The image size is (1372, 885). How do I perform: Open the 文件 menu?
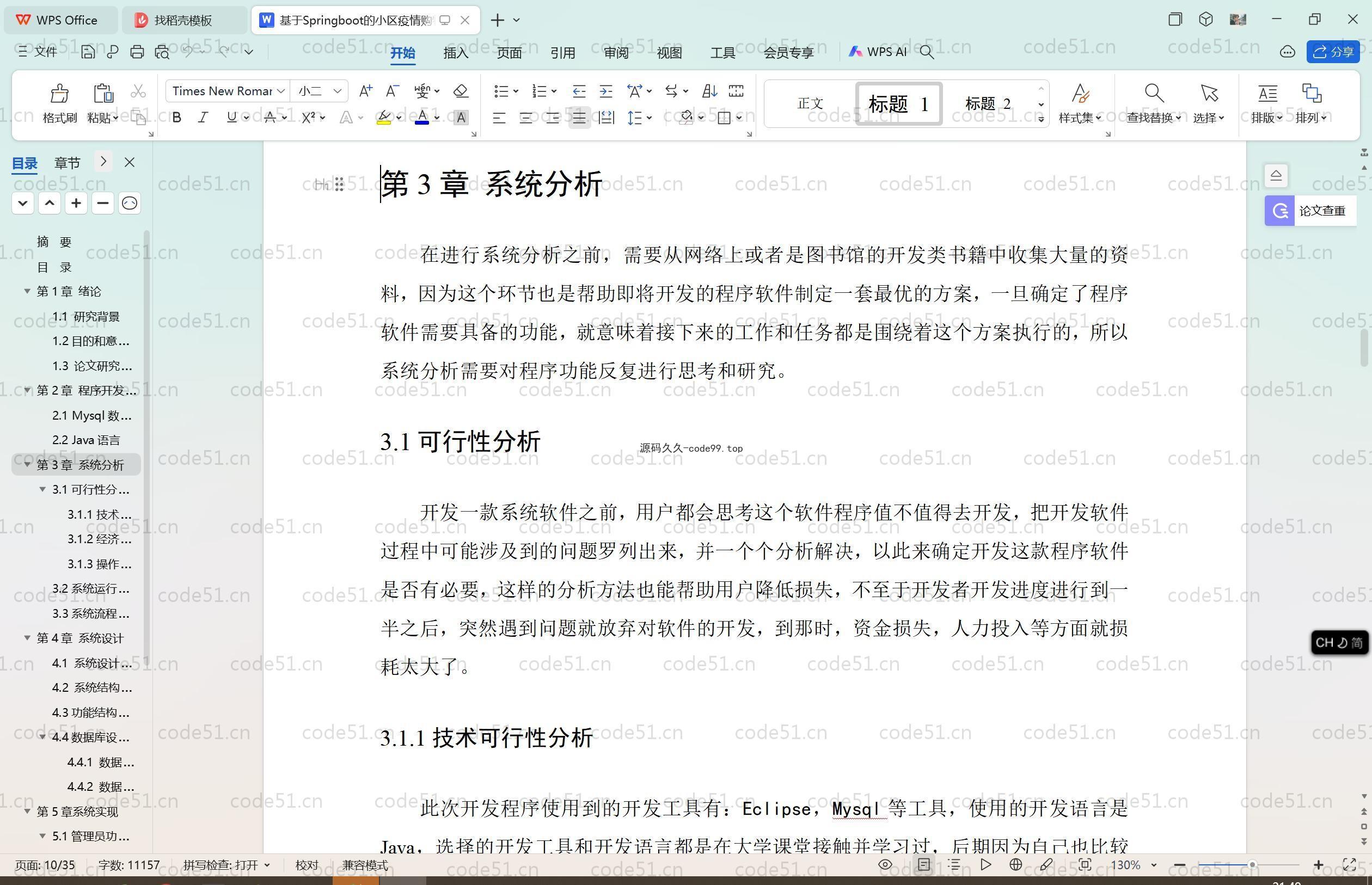pyautogui.click(x=38, y=52)
